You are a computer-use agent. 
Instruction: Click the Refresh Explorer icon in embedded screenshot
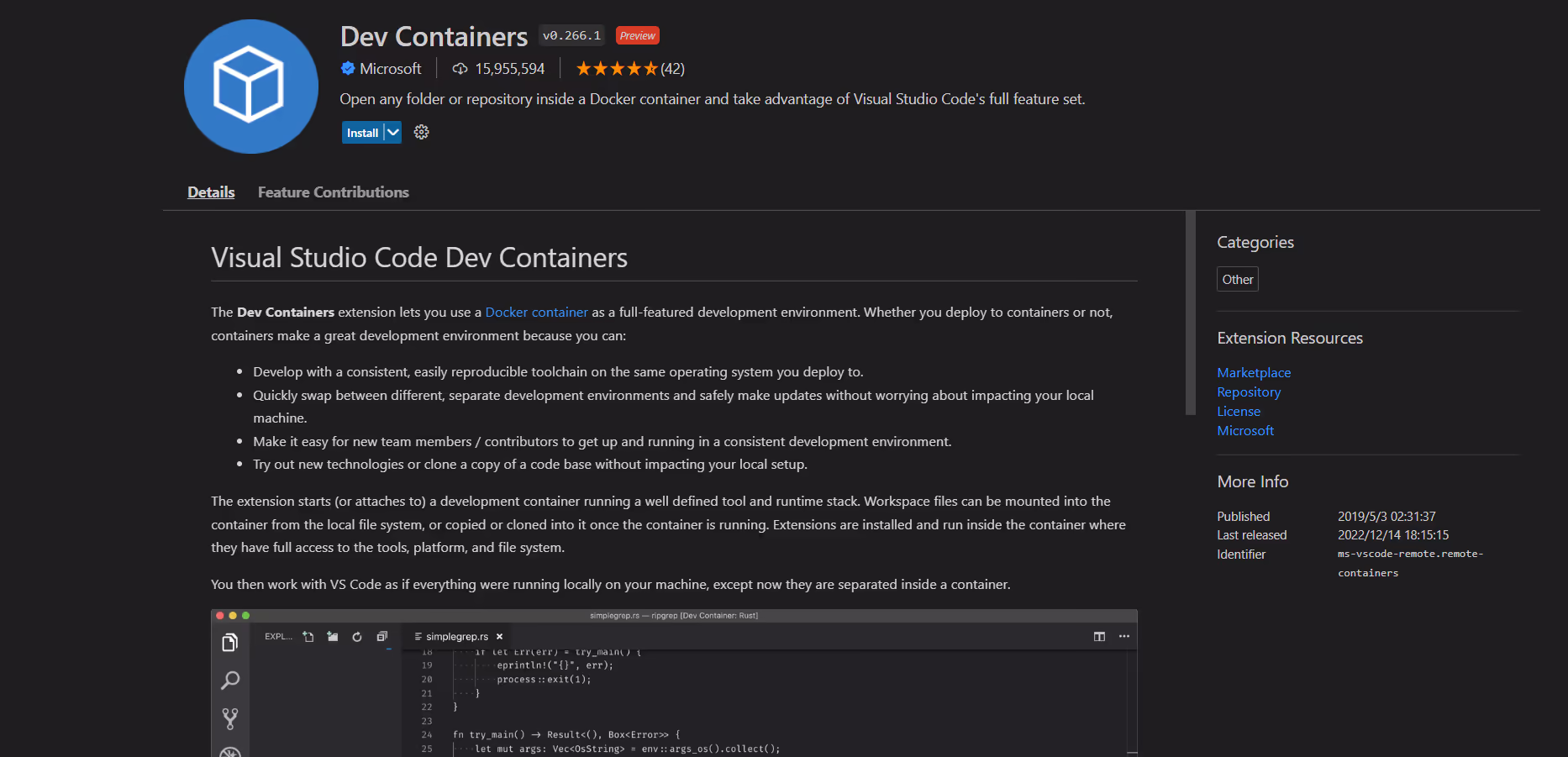(357, 637)
